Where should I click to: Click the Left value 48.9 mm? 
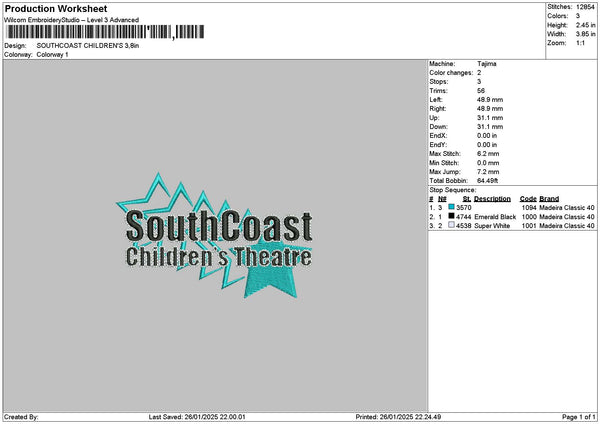[x=490, y=100]
